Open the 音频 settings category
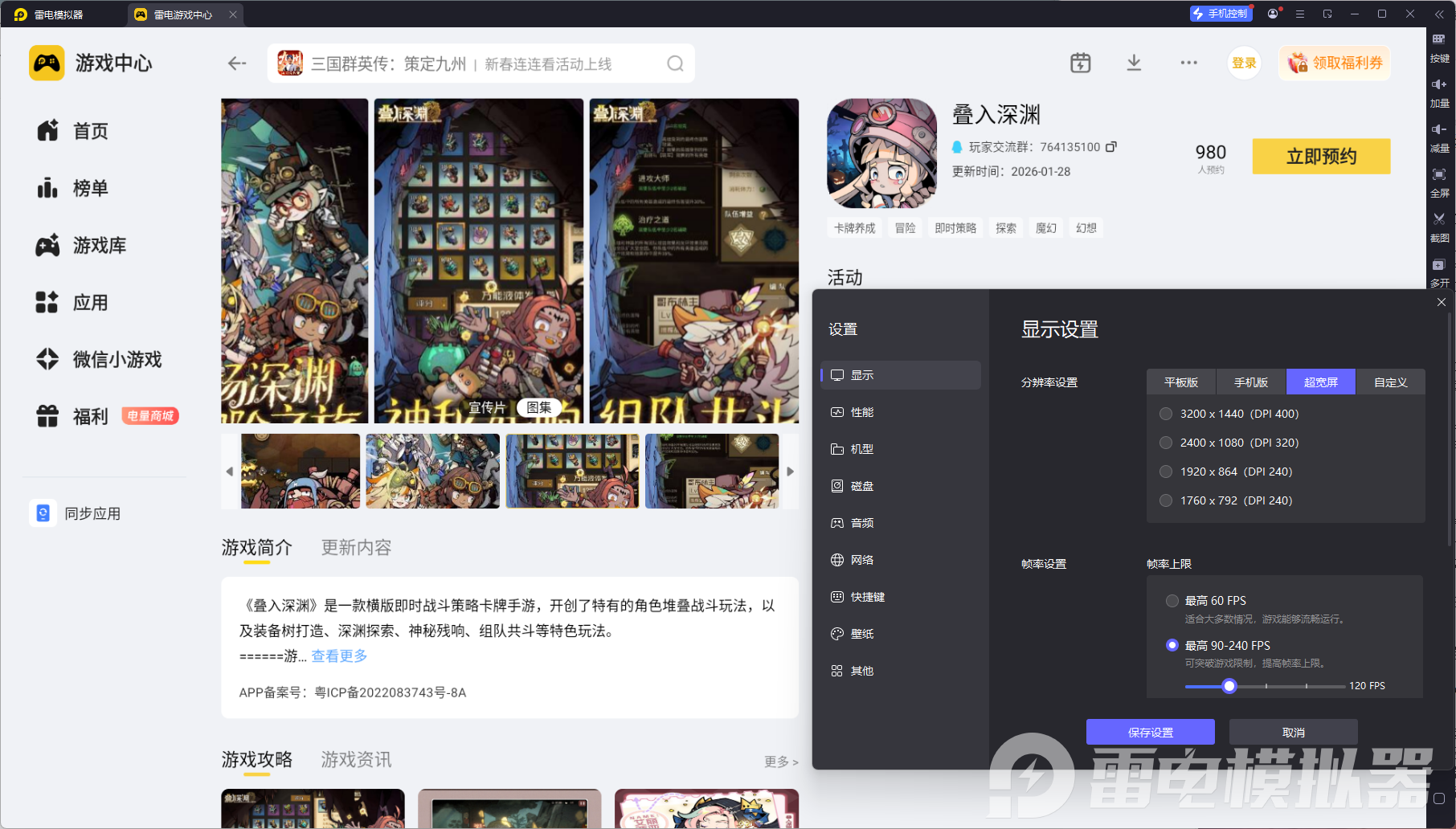 pos(901,523)
